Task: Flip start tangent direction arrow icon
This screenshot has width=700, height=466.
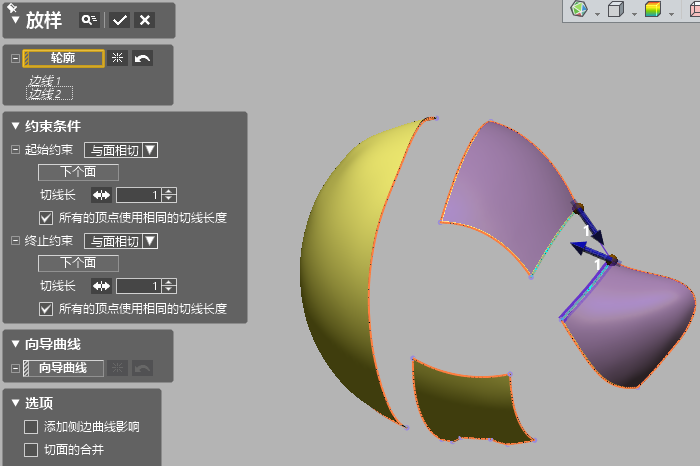Action: [x=101, y=195]
